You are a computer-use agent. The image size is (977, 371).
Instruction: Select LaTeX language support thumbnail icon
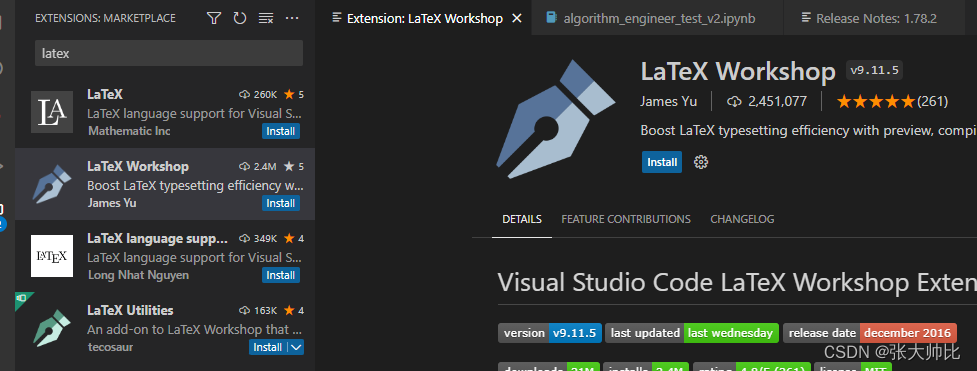coord(52,256)
